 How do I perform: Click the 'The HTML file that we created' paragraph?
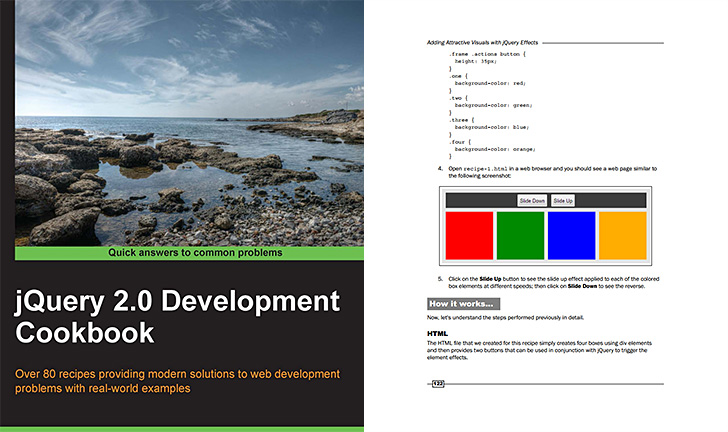coord(540,350)
